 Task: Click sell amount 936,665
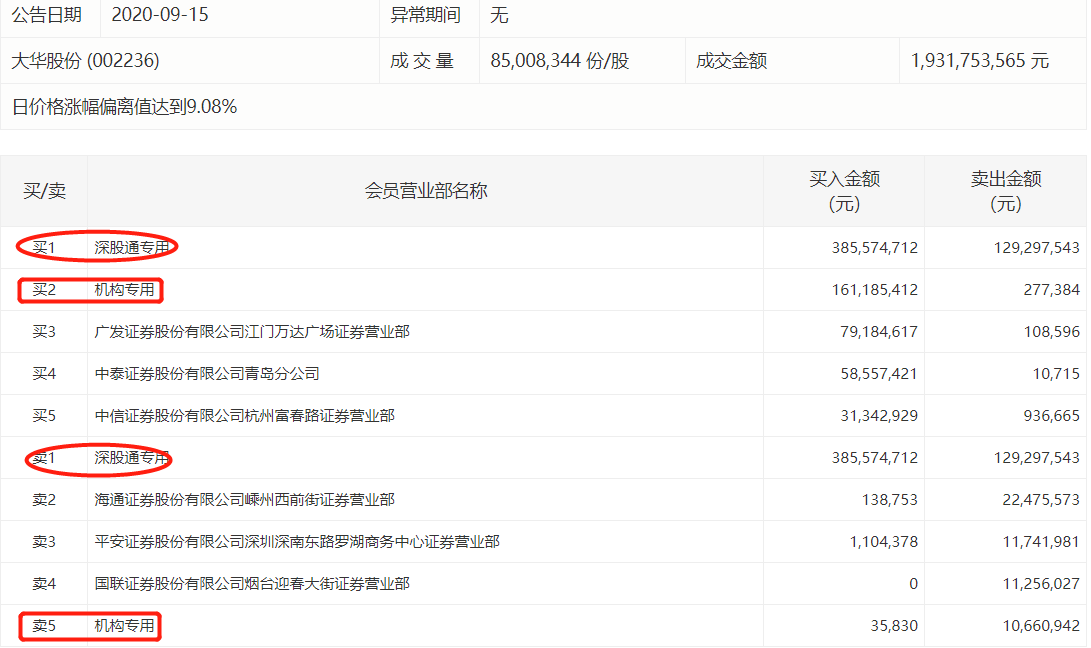pos(1051,416)
